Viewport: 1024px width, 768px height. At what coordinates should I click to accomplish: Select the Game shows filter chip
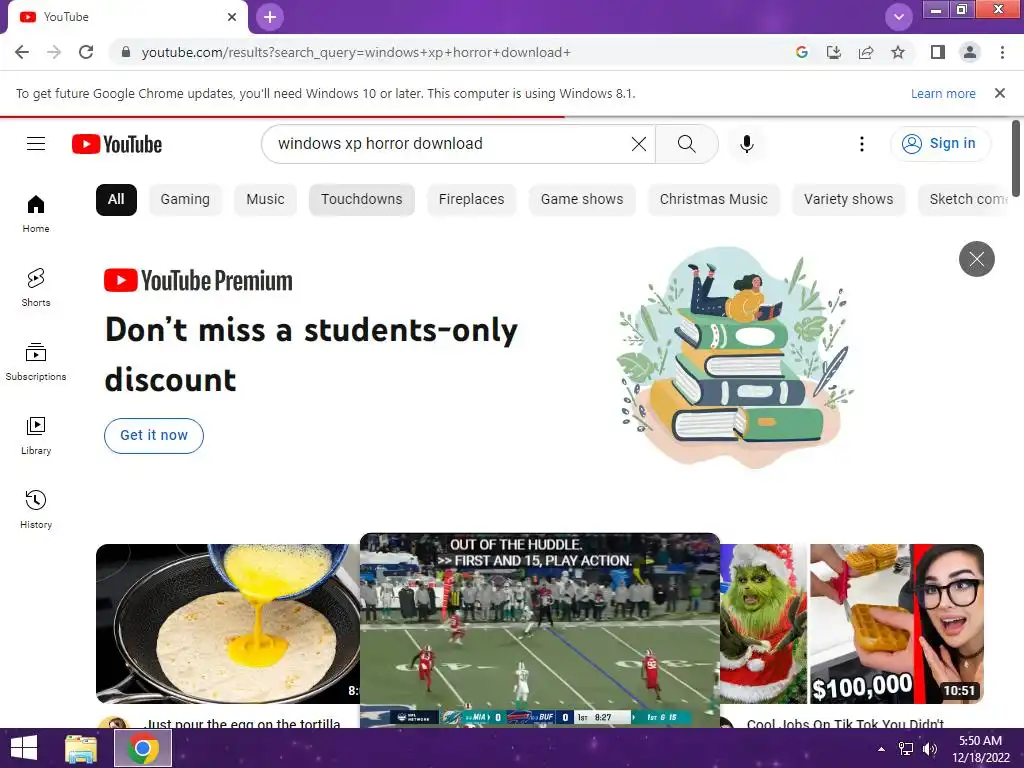pos(582,199)
